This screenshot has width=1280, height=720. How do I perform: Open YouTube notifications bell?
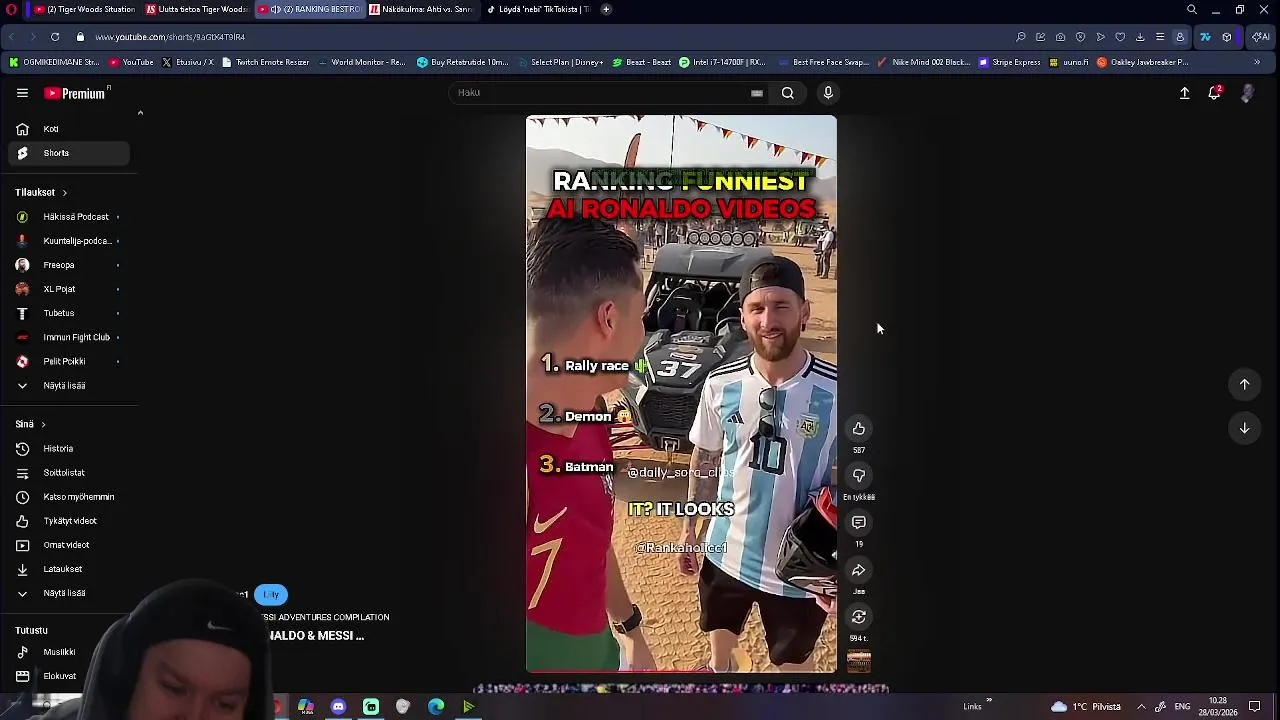click(x=1215, y=93)
